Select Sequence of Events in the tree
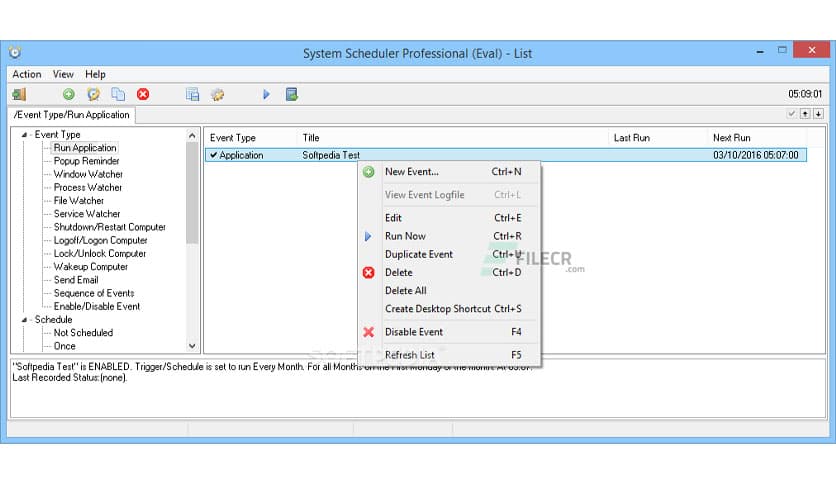 pos(94,293)
